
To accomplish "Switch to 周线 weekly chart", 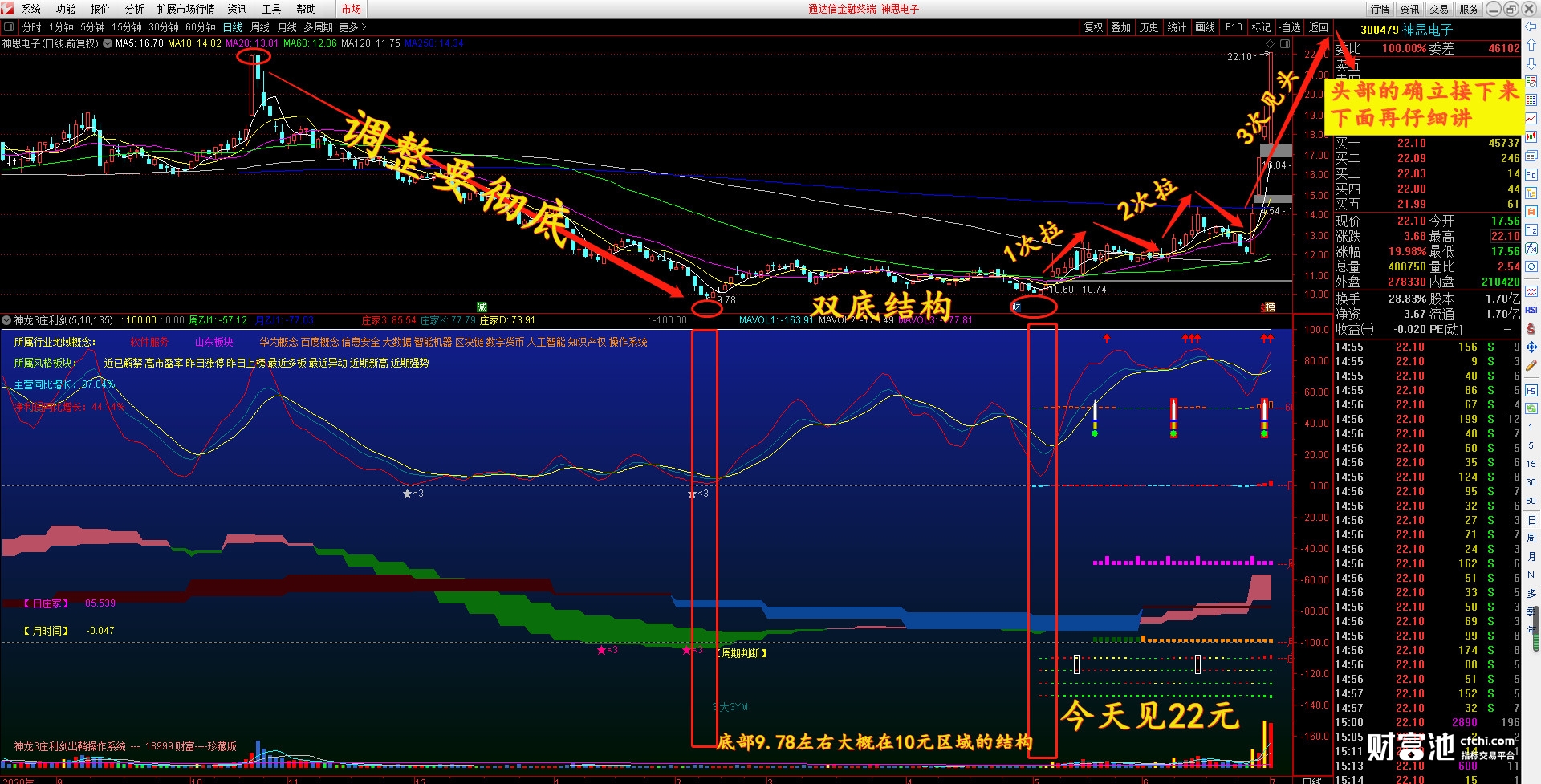I will click(x=260, y=27).
